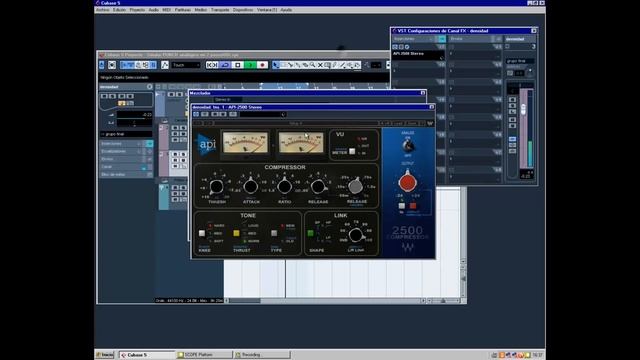Toggle the white IN button under output
The height and width of the screenshot is (360, 640).
pos(402,206)
